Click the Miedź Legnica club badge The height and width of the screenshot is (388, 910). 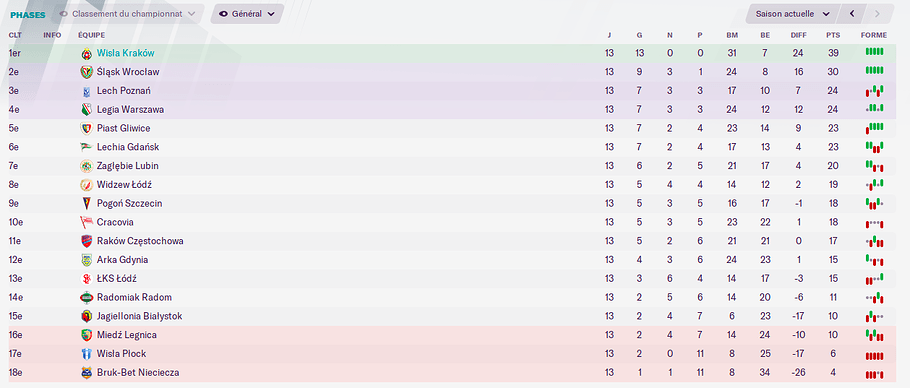click(86, 335)
